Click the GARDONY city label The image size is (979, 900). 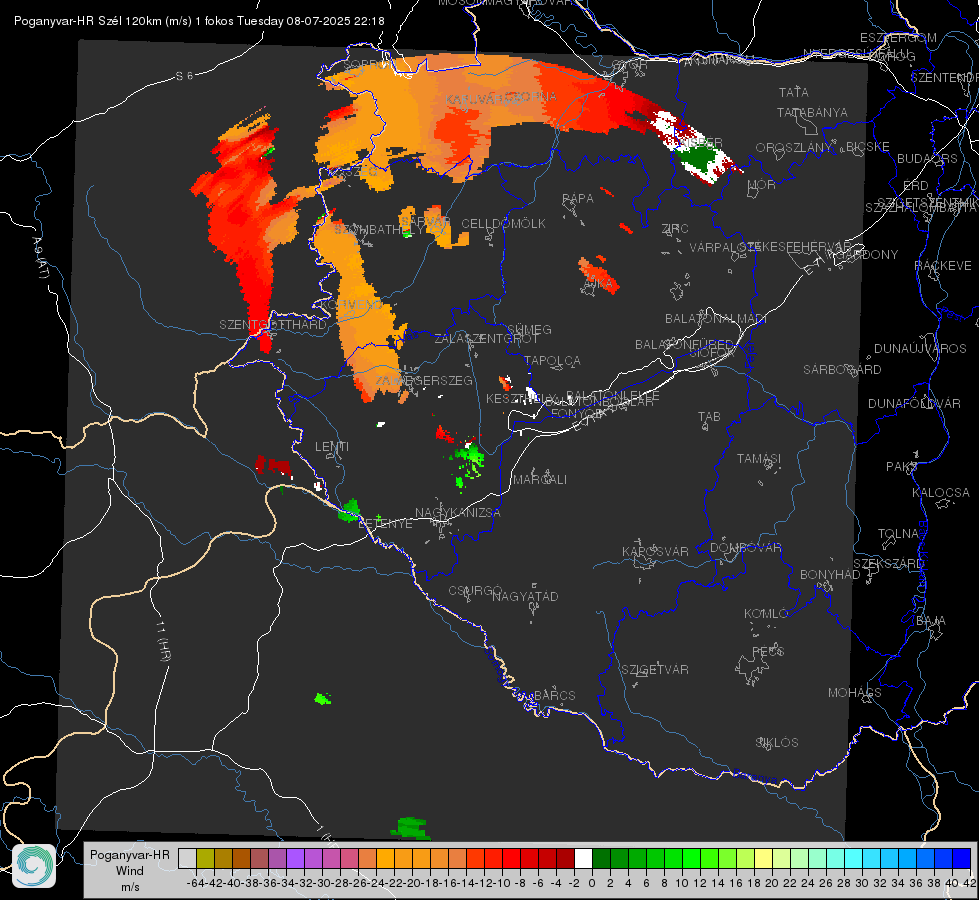pos(867,255)
